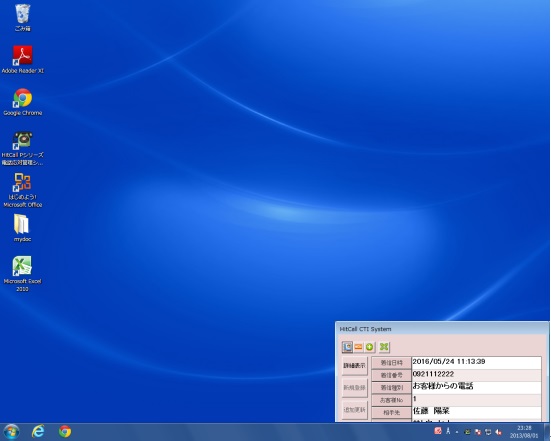Click the 追加更新 button

tap(355, 410)
